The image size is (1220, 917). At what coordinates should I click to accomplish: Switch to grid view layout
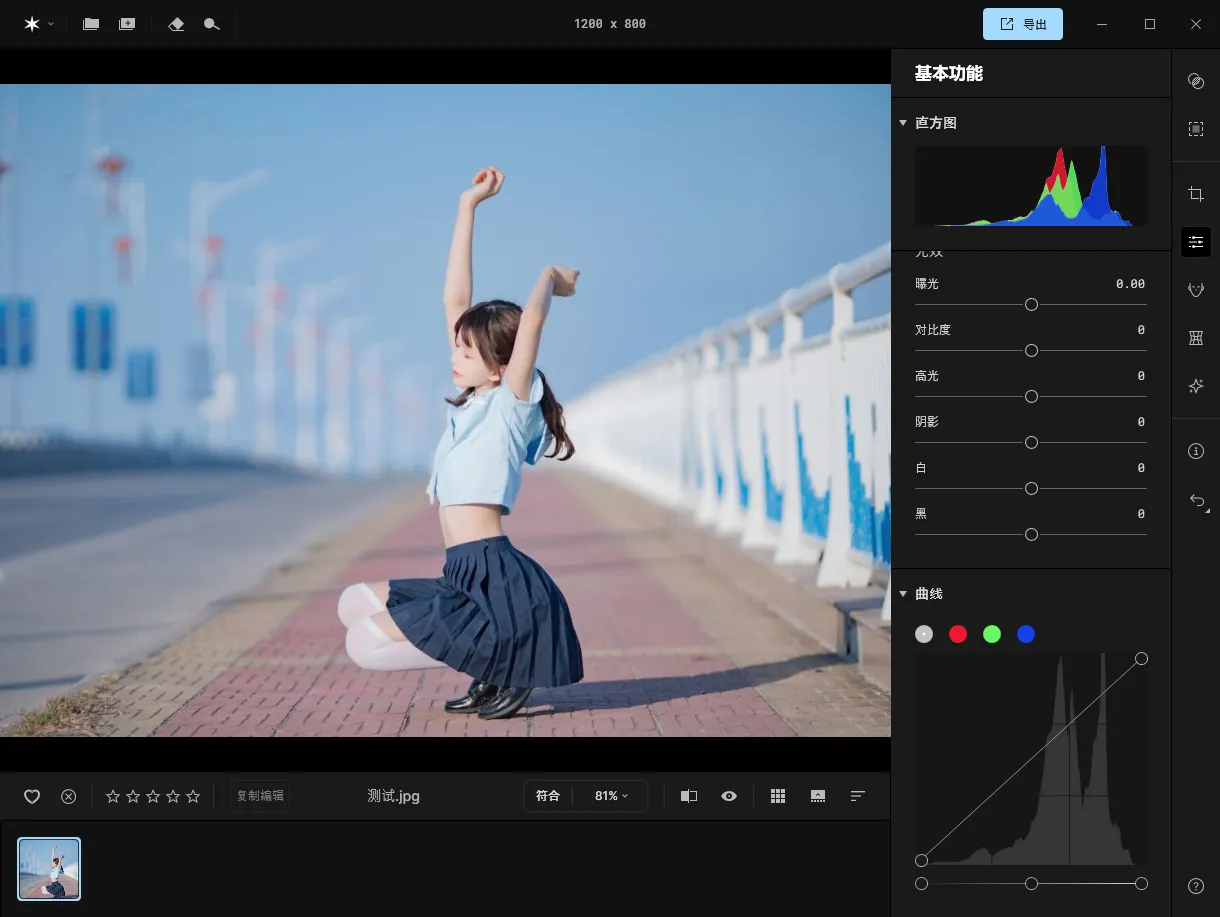point(778,796)
